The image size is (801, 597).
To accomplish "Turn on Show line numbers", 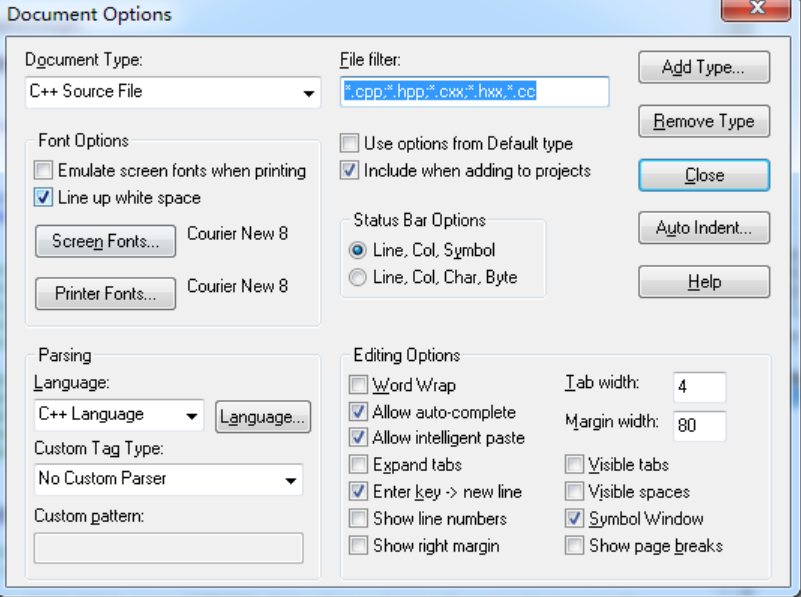I will (358, 518).
